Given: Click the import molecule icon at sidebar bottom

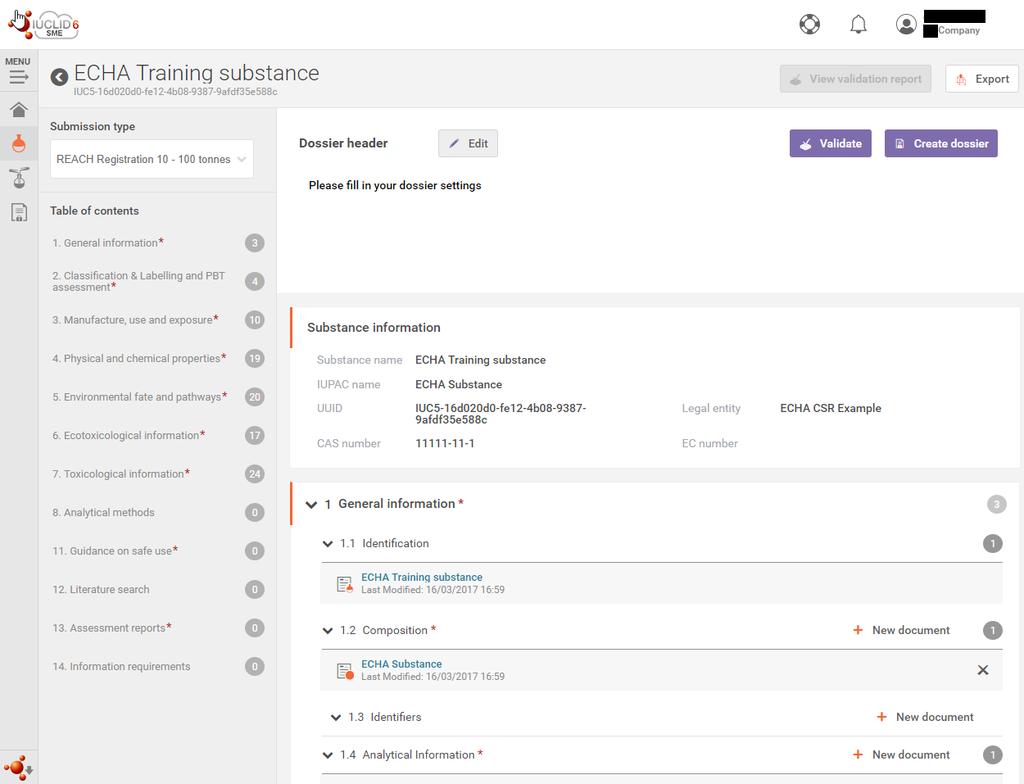Looking at the screenshot, I should [18, 768].
